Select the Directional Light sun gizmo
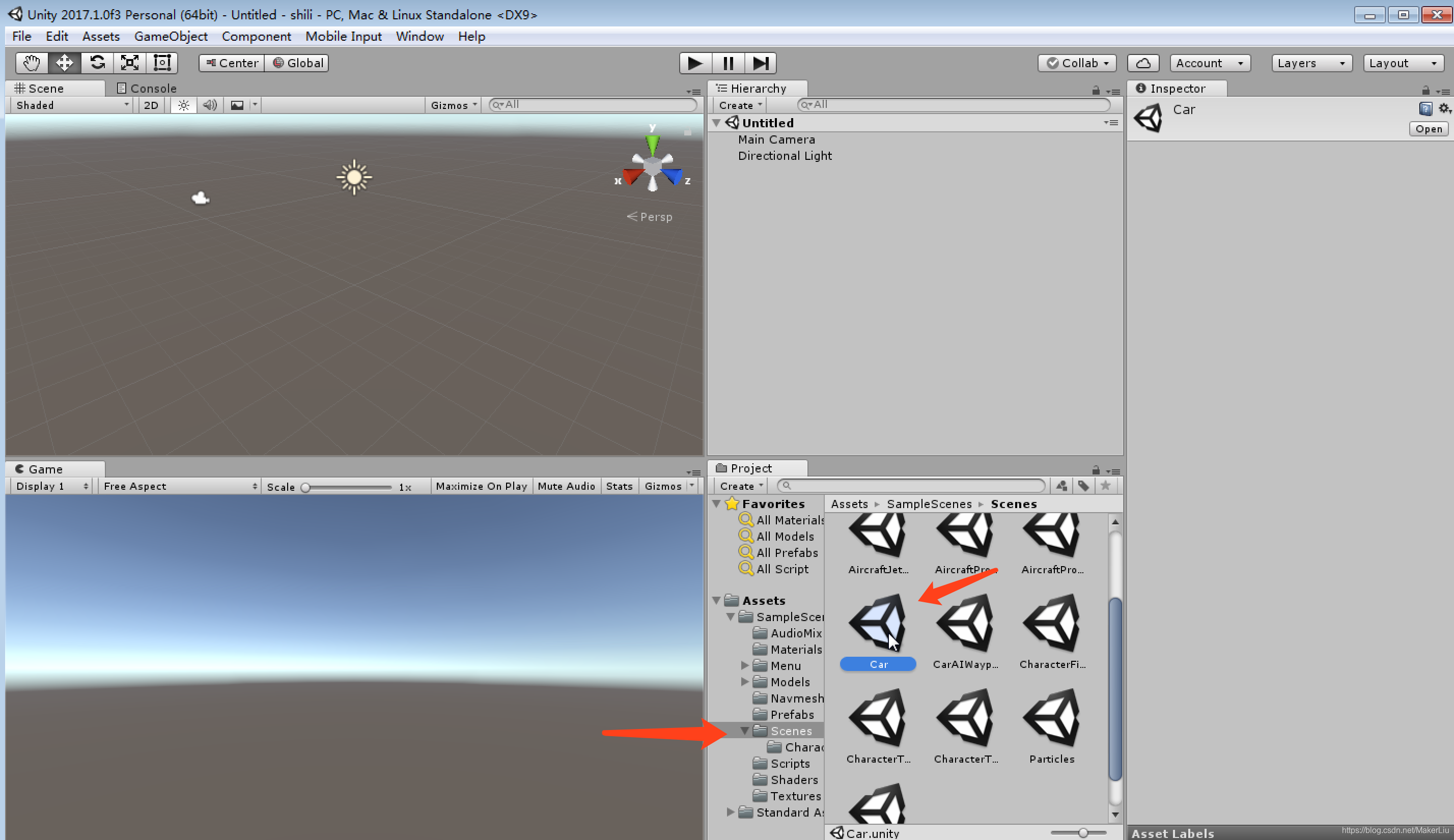This screenshot has height=840, width=1454. pyautogui.click(x=354, y=177)
